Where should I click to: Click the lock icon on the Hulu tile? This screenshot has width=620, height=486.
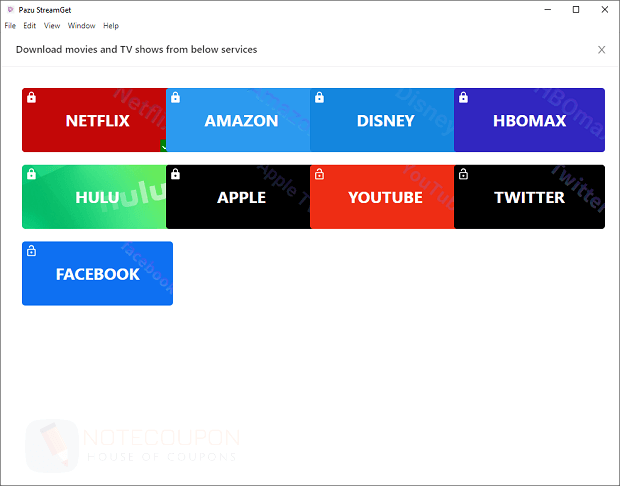pos(32,174)
